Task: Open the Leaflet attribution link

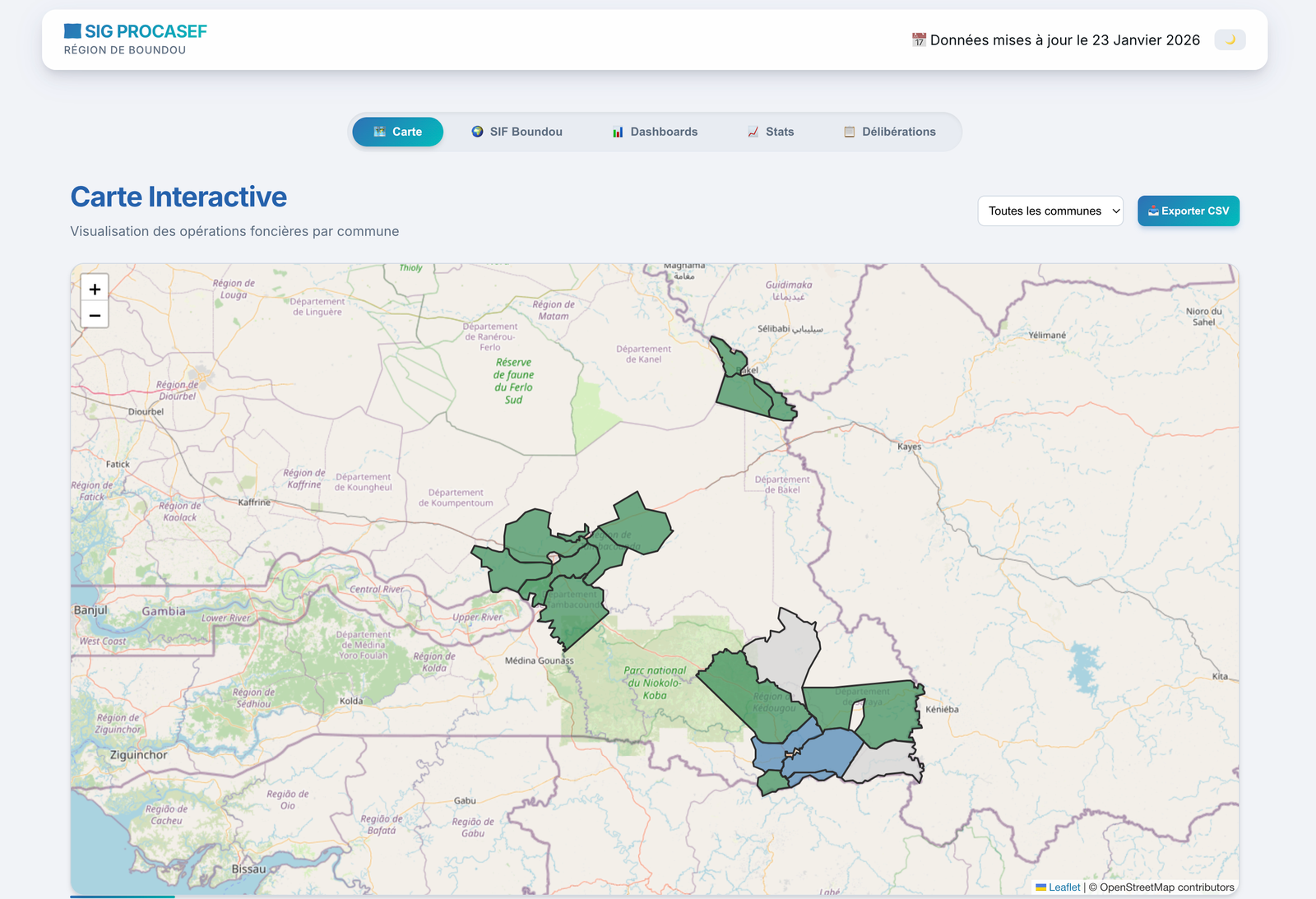Action: (x=1063, y=887)
